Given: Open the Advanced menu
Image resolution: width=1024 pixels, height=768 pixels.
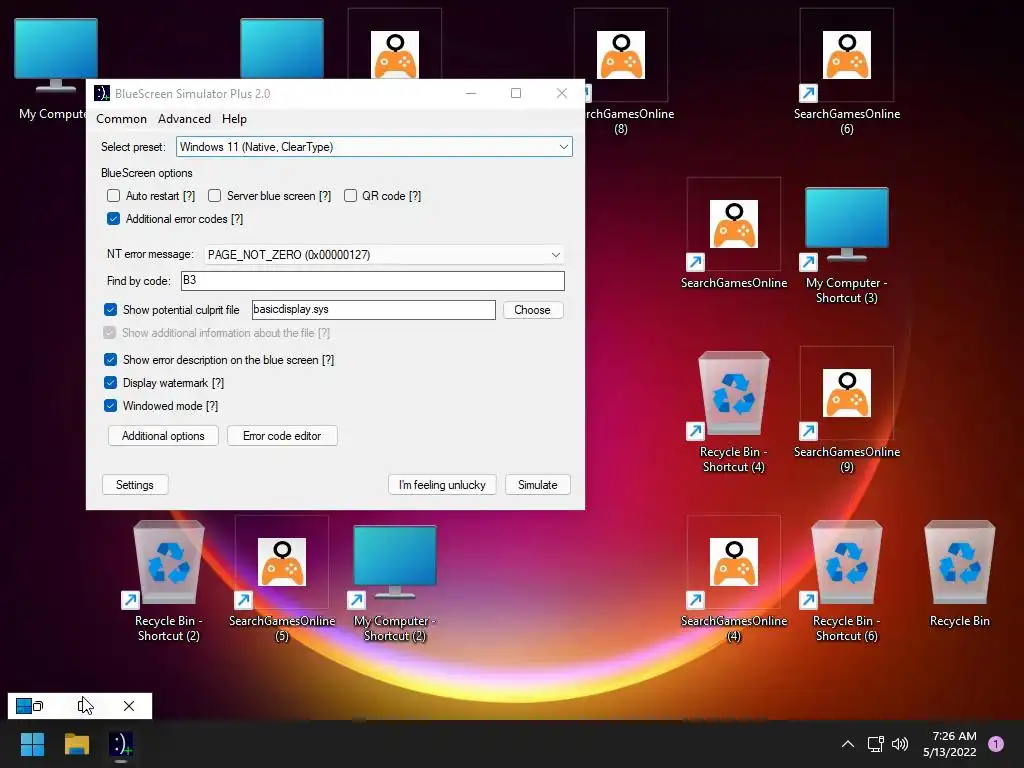Looking at the screenshot, I should [184, 119].
